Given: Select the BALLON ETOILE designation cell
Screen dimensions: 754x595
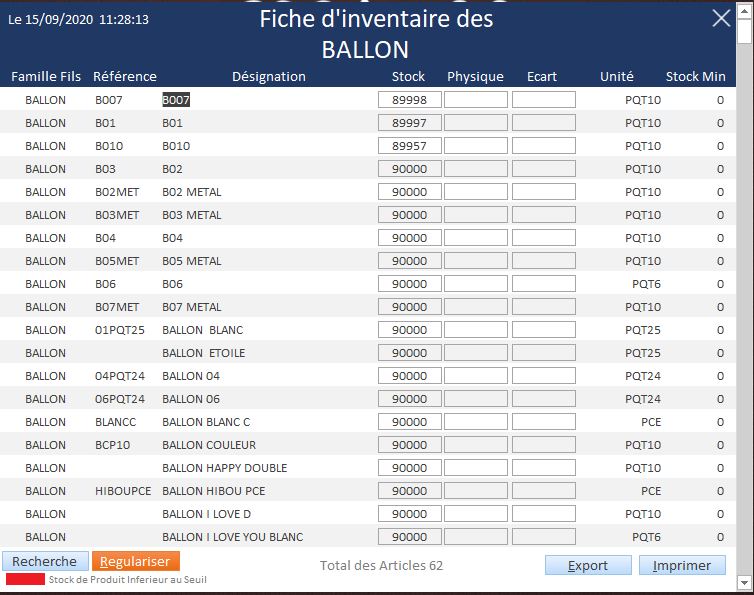Looking at the screenshot, I should (x=203, y=353).
